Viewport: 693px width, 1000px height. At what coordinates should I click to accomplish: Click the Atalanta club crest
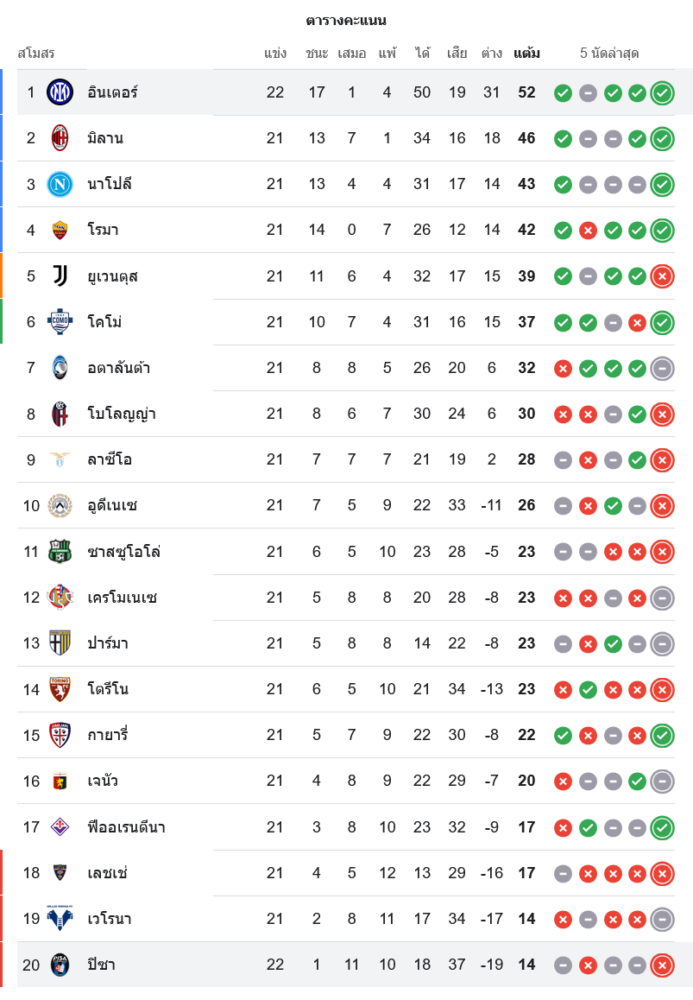(x=60, y=368)
